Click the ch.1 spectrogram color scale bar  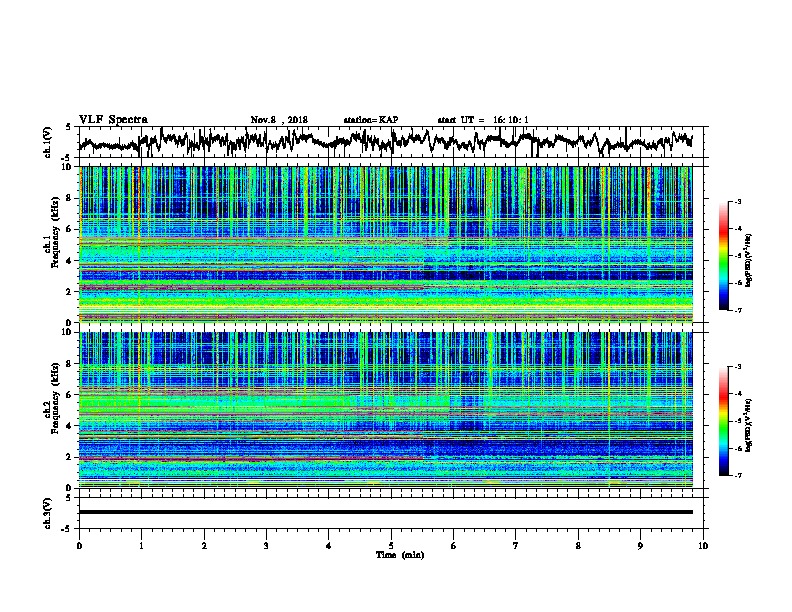(x=723, y=256)
